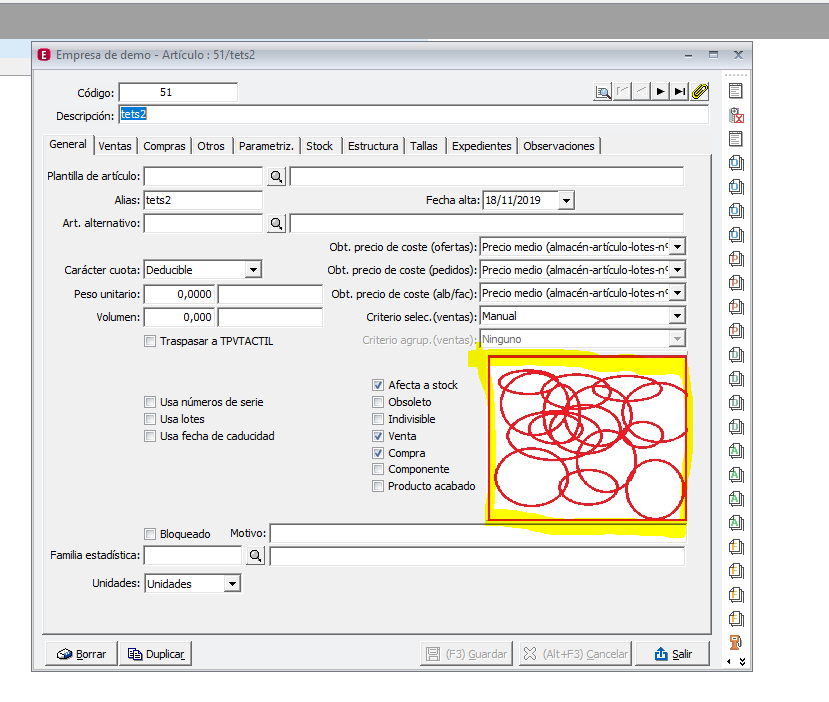Click magnifier beside Familia estadística field
Viewport: 829px width, 702px height.
click(x=255, y=556)
